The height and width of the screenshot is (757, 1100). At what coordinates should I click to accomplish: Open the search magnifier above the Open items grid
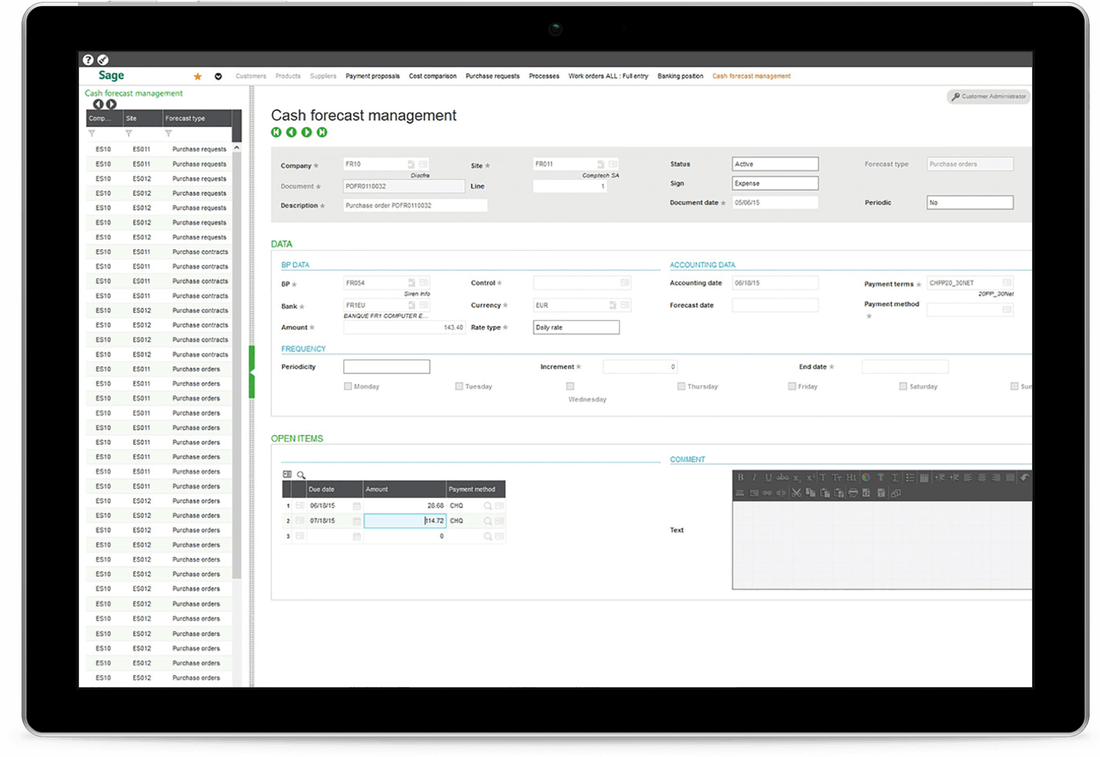(x=301, y=475)
